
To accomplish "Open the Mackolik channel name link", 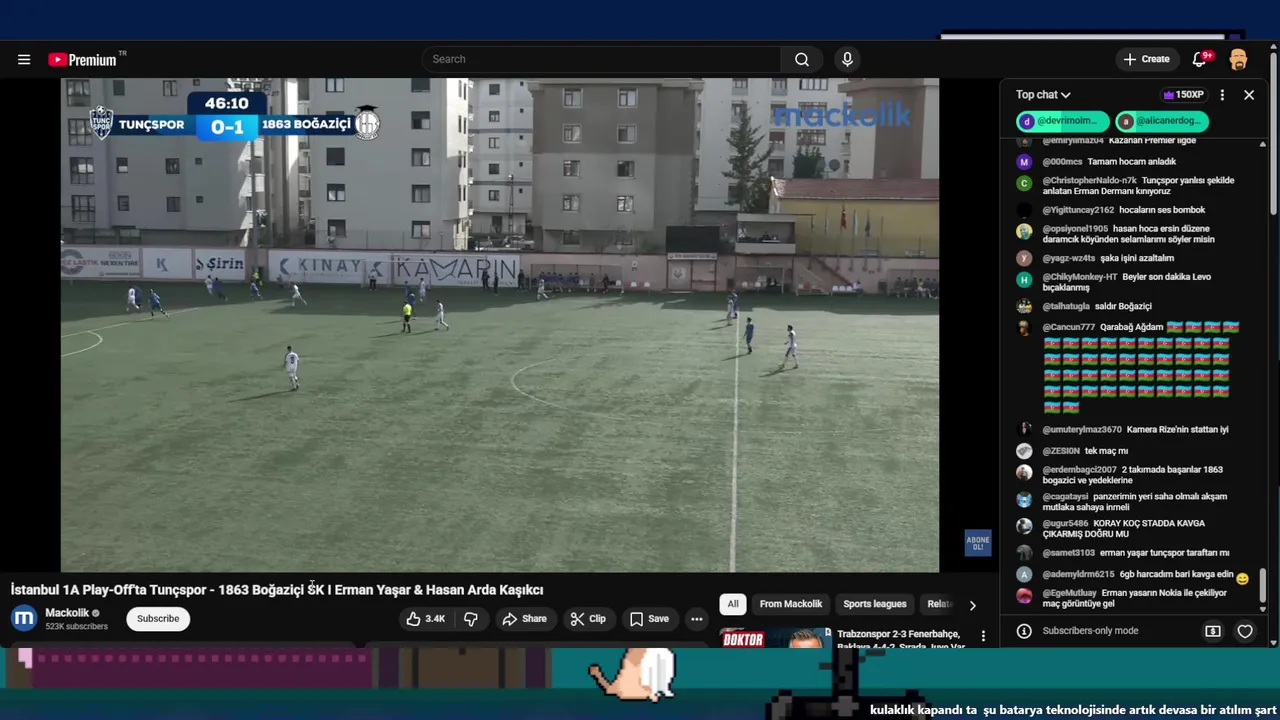I will click(68, 613).
